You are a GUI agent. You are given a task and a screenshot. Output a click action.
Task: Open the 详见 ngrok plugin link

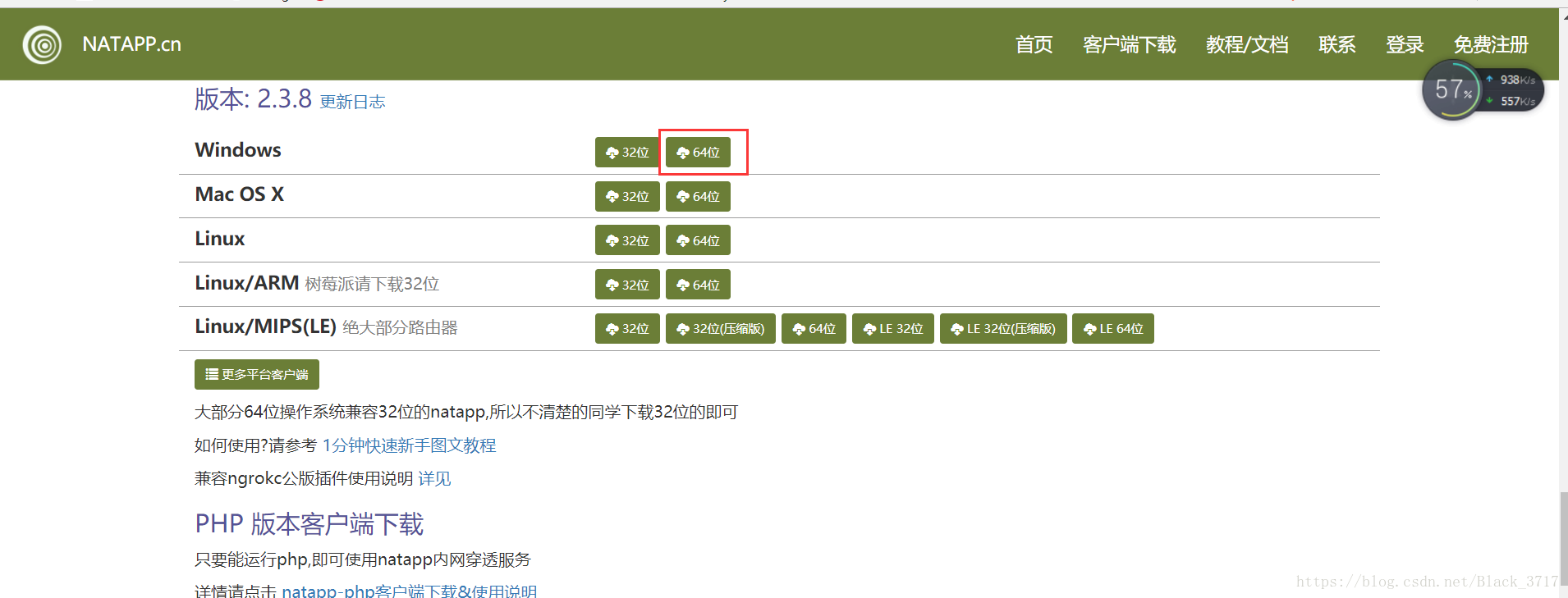(x=434, y=479)
